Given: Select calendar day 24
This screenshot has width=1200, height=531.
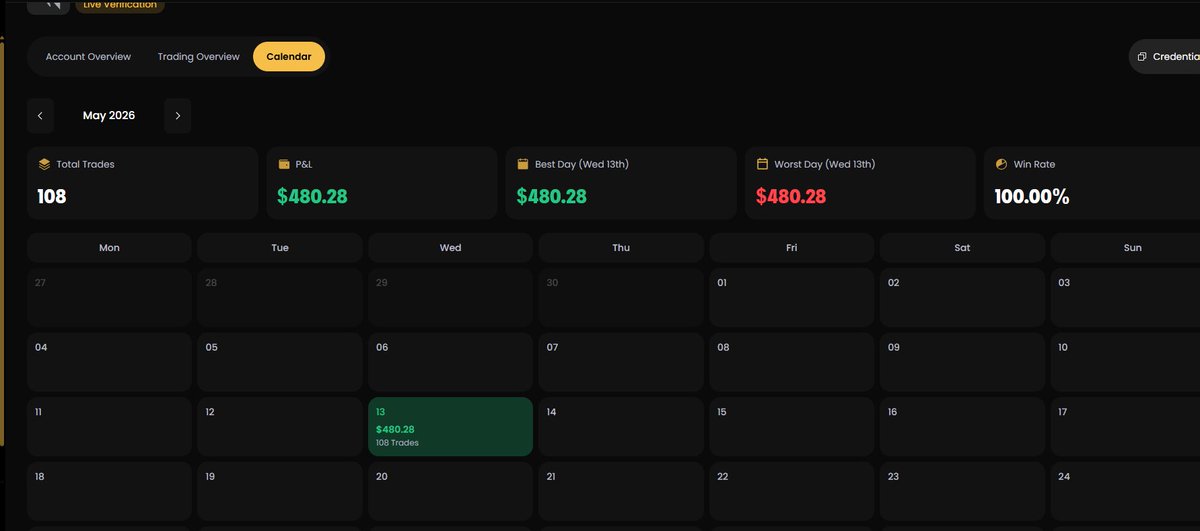Looking at the screenshot, I should click(1126, 491).
